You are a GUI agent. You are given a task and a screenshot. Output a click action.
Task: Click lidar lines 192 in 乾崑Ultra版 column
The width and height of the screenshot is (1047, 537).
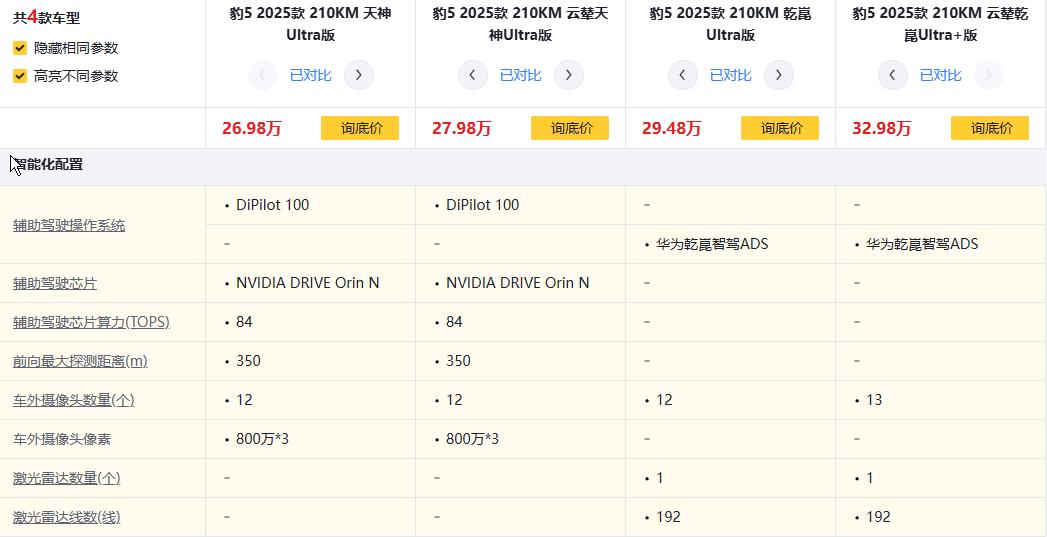(668, 517)
